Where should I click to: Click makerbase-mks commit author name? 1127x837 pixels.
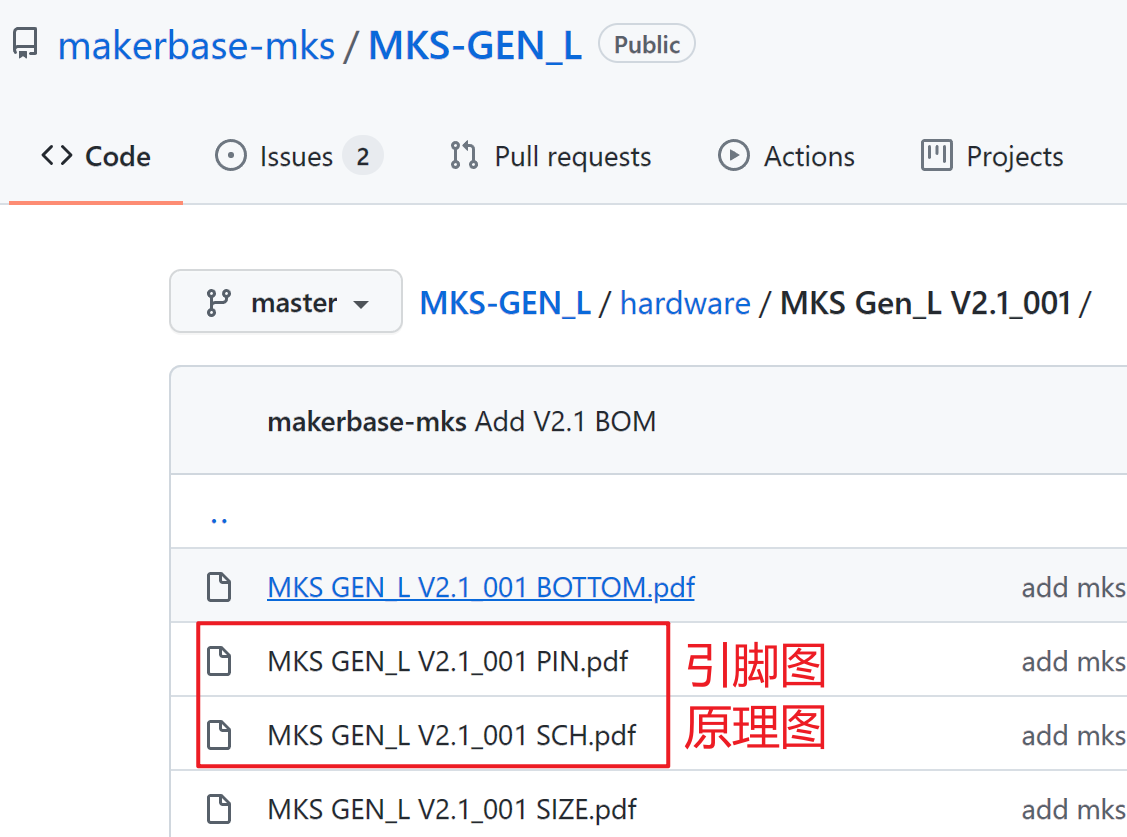pyautogui.click(x=367, y=422)
